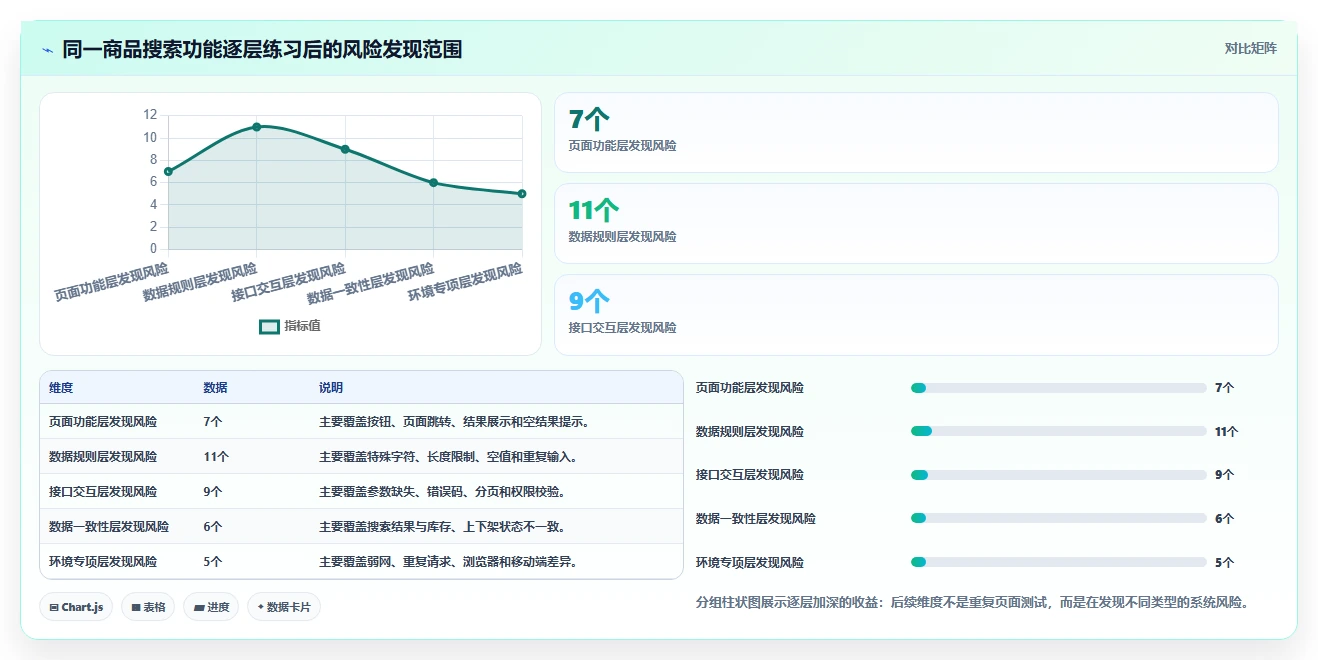Click the footer note starting with 分组柱状图展示
This screenshot has width=1318, height=660.
pyautogui.click(x=973, y=602)
